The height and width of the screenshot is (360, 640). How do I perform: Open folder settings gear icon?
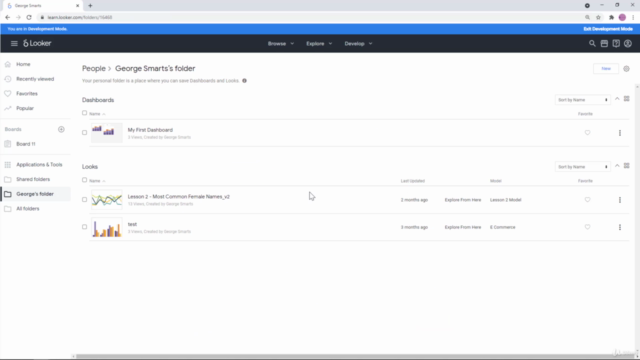click(x=627, y=69)
